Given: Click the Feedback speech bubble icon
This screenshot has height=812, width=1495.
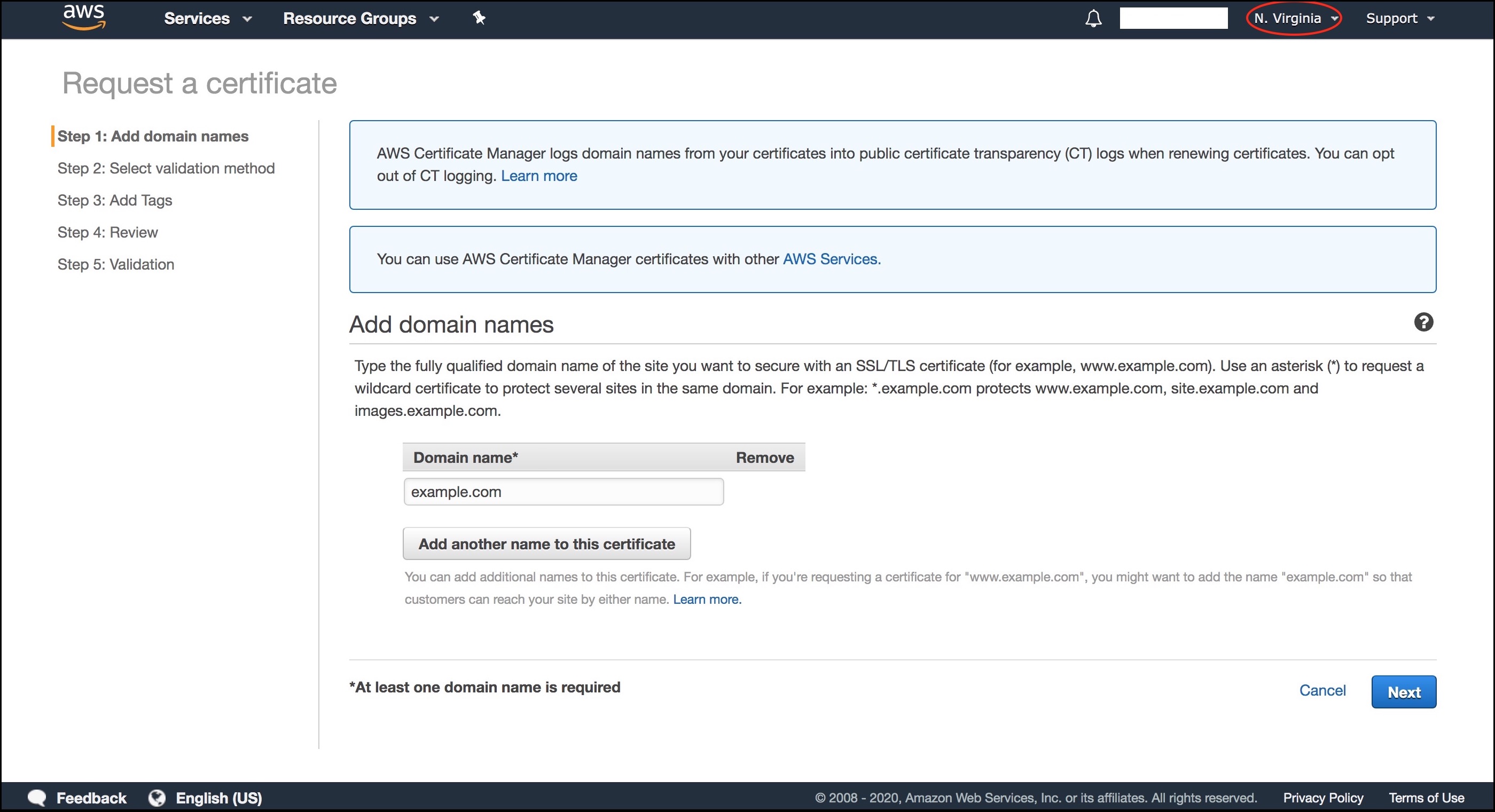Looking at the screenshot, I should pos(37,798).
